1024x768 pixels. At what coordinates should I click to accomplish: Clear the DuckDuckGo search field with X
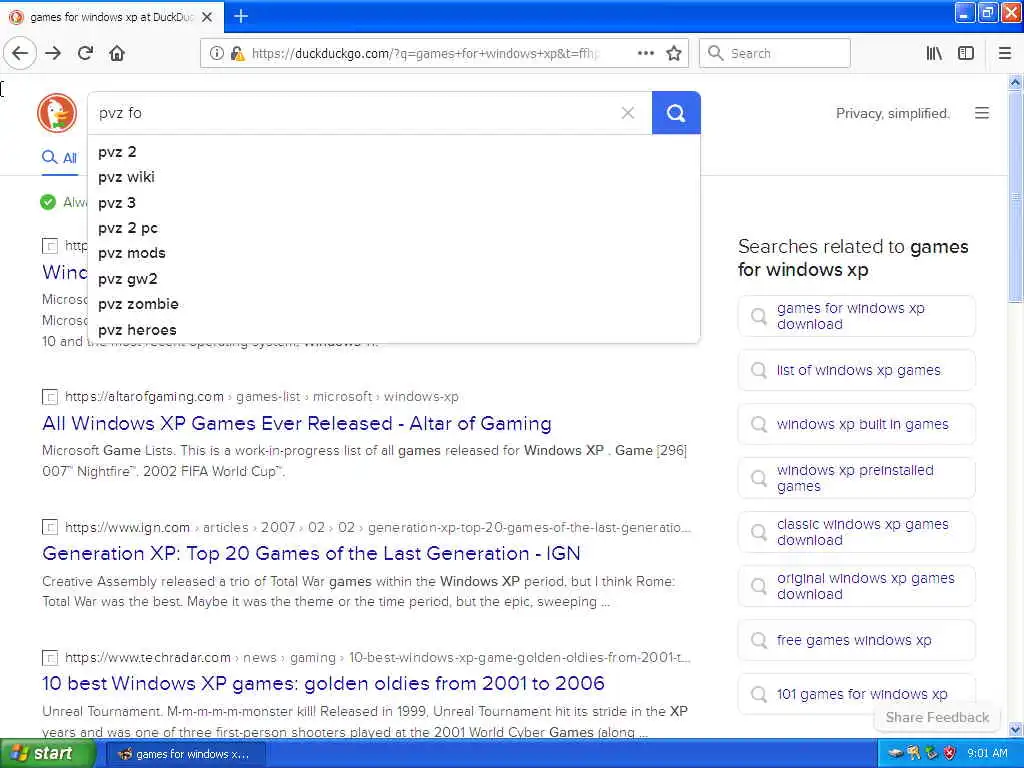(x=628, y=113)
